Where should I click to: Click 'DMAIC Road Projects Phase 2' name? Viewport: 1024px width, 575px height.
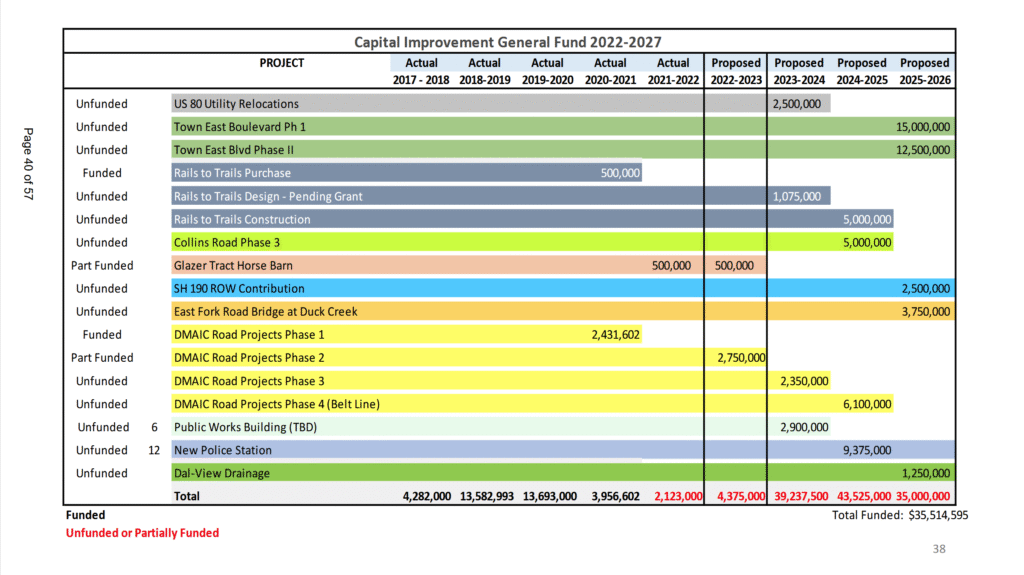[249, 357]
